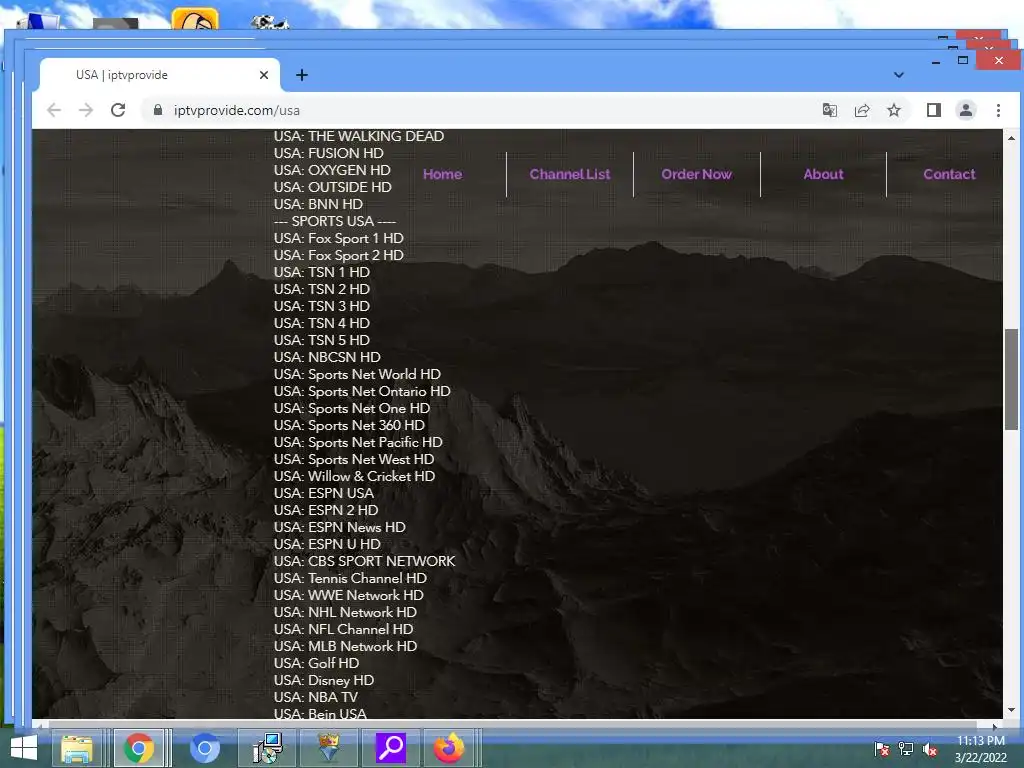
Task: Open the blue Chromium taskbar icon
Action: tap(204, 748)
